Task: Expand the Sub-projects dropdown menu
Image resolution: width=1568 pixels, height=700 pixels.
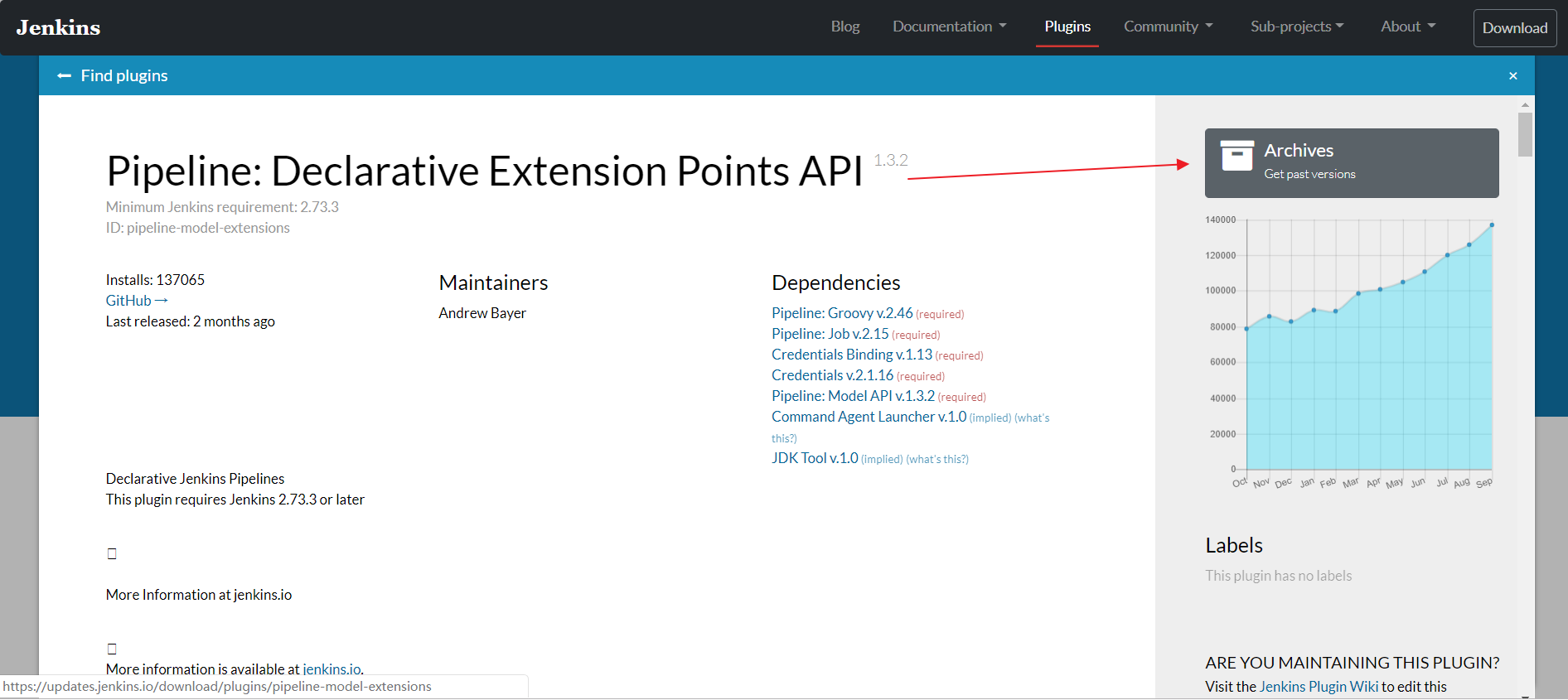Action: [1297, 27]
